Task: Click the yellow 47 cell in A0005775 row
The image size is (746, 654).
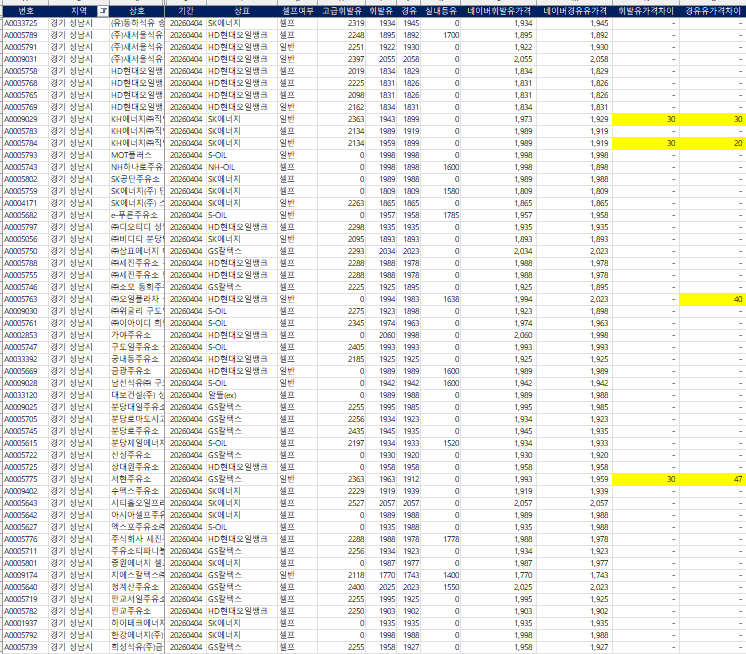Action: click(713, 479)
